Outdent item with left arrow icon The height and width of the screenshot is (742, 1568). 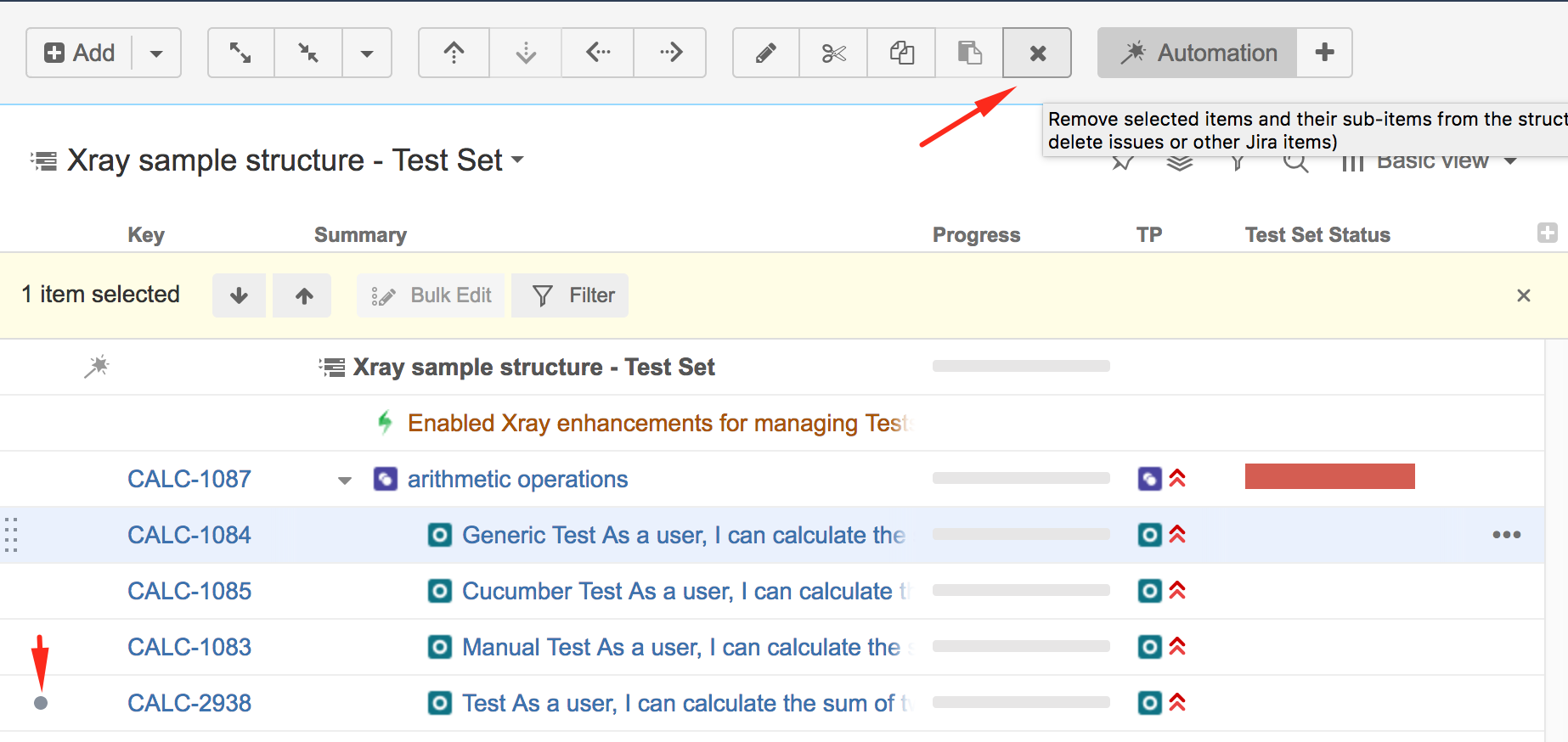point(598,53)
